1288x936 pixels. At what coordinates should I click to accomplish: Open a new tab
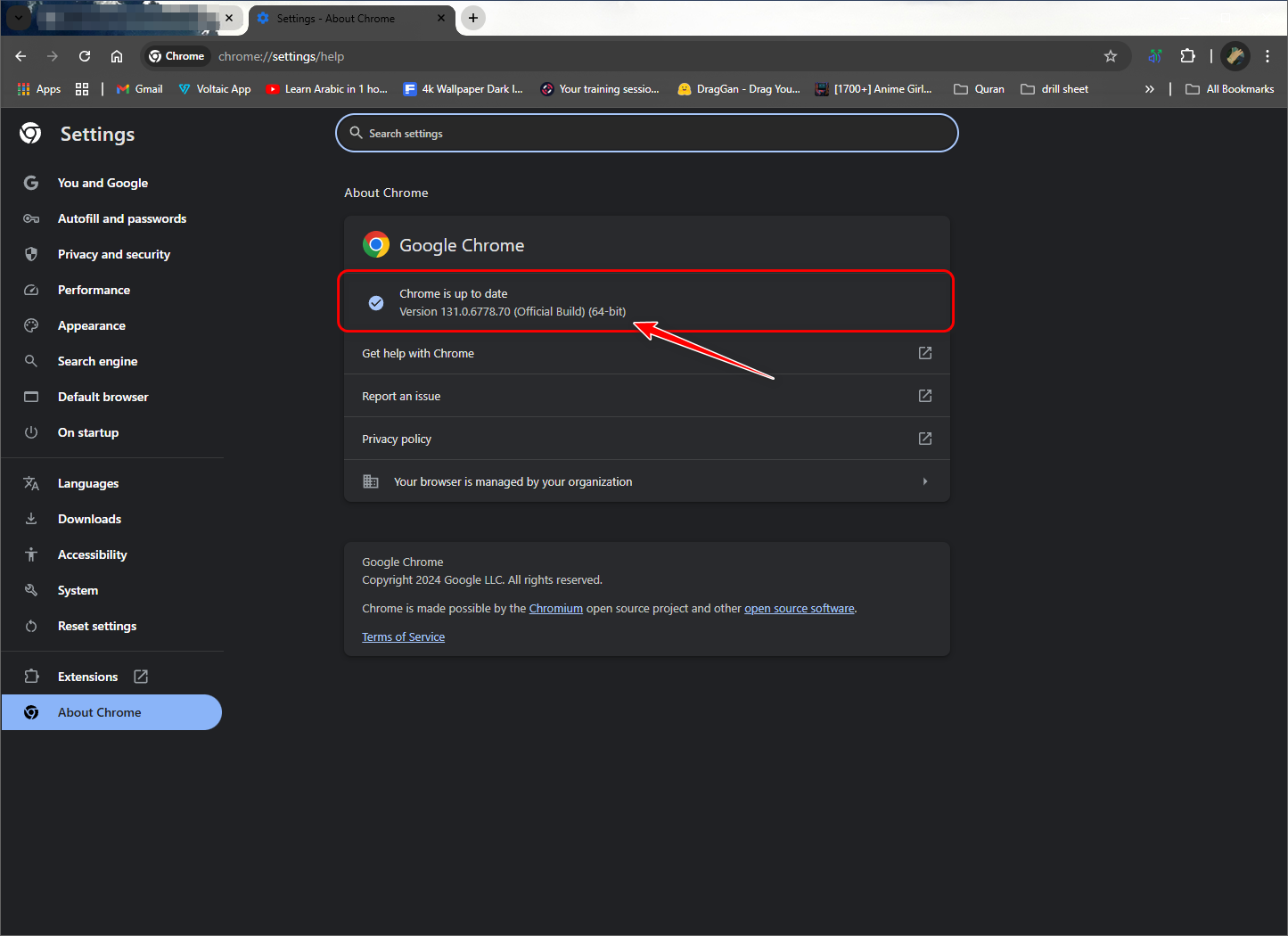(x=473, y=18)
